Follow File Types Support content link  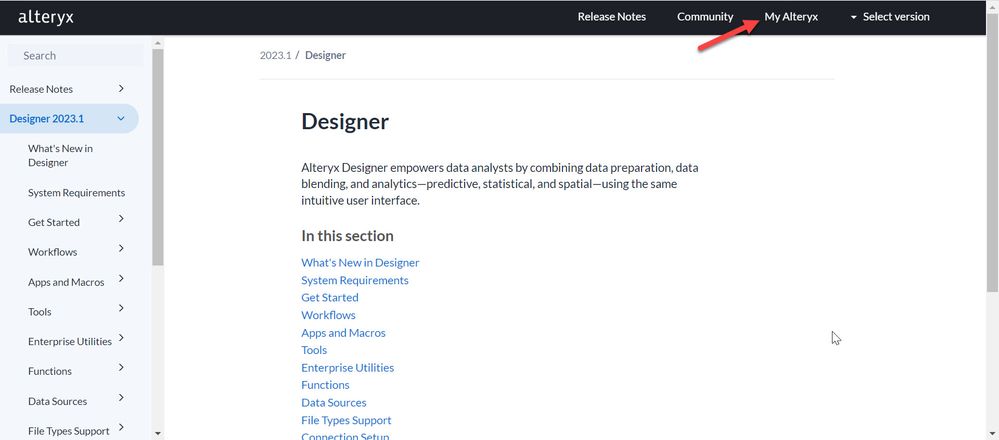pos(346,420)
